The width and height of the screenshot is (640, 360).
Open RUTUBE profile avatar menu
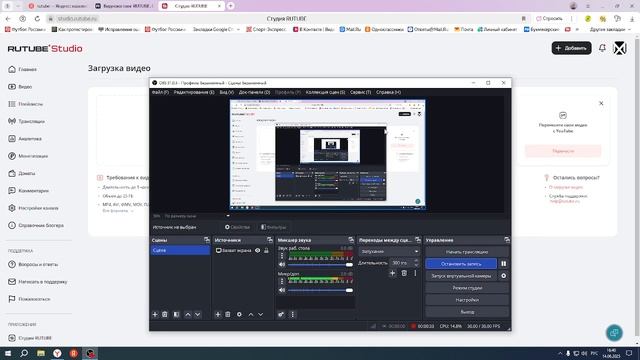point(620,48)
